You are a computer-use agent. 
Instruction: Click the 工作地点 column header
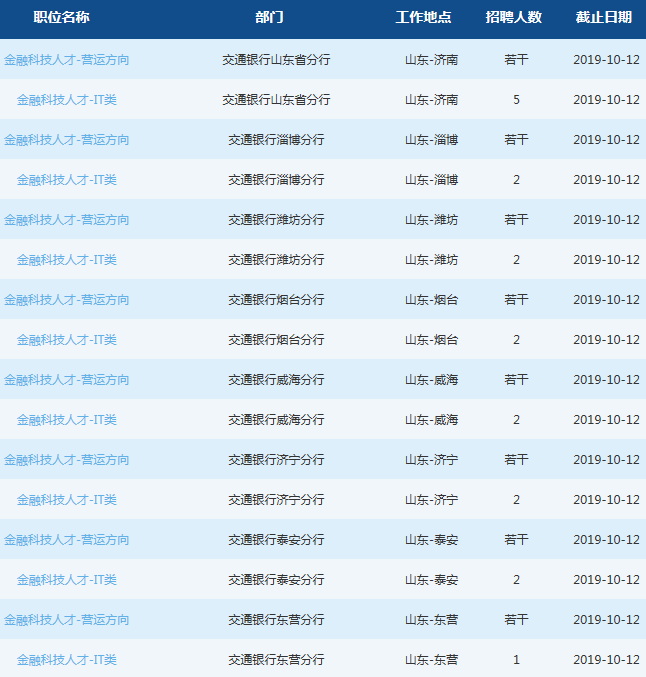click(x=423, y=18)
